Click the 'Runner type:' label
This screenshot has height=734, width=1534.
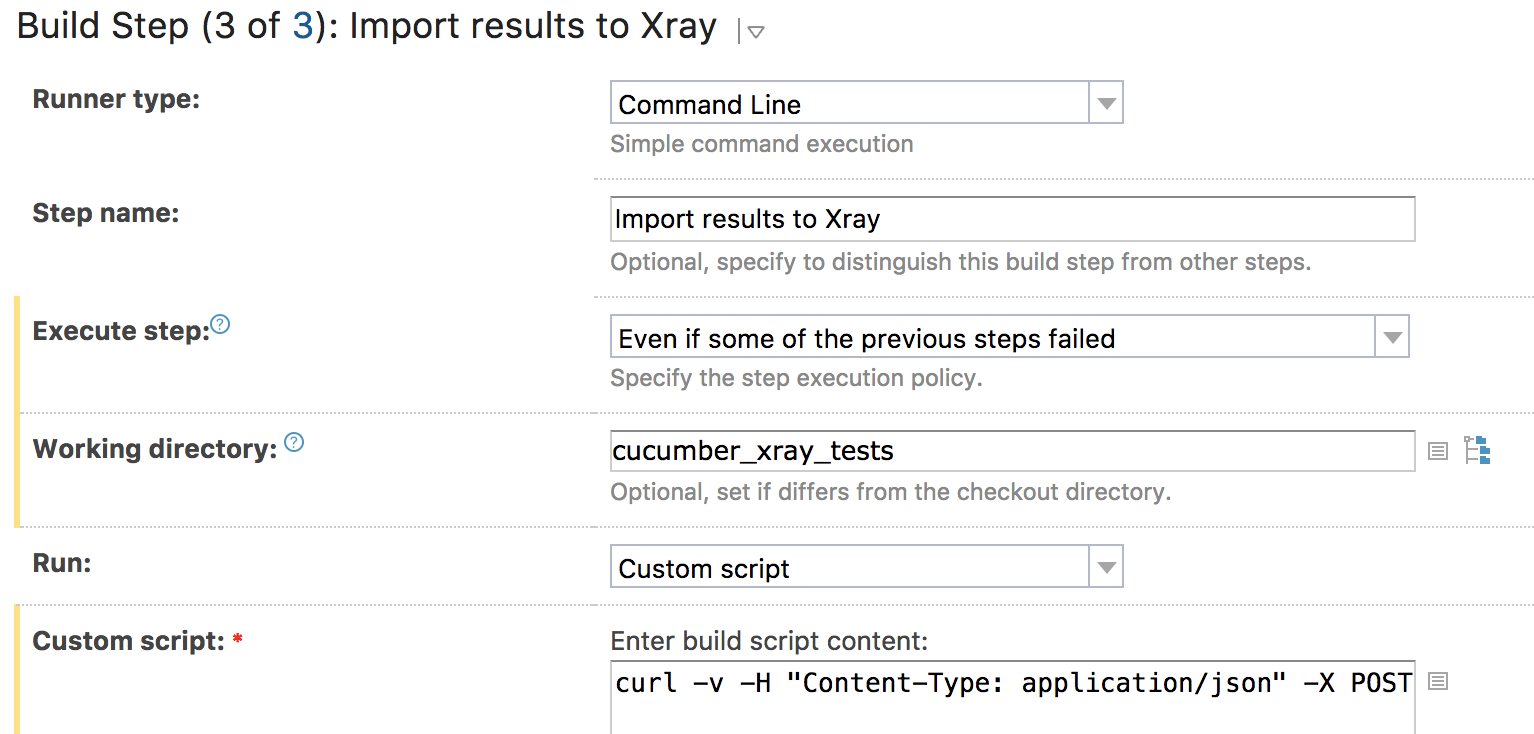coord(116,100)
